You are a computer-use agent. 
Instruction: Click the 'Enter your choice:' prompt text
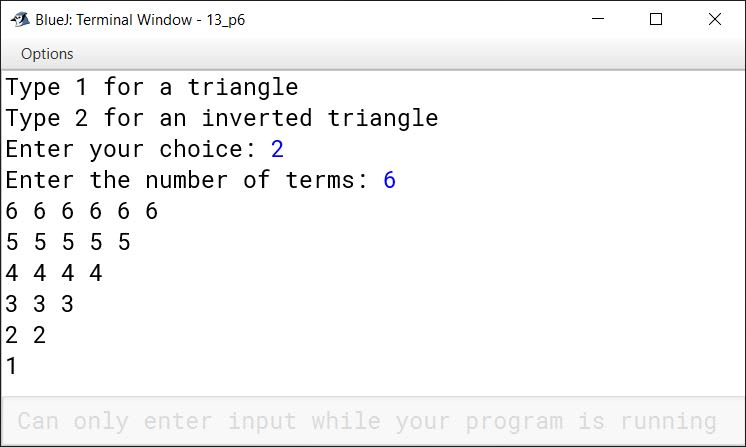(131, 149)
